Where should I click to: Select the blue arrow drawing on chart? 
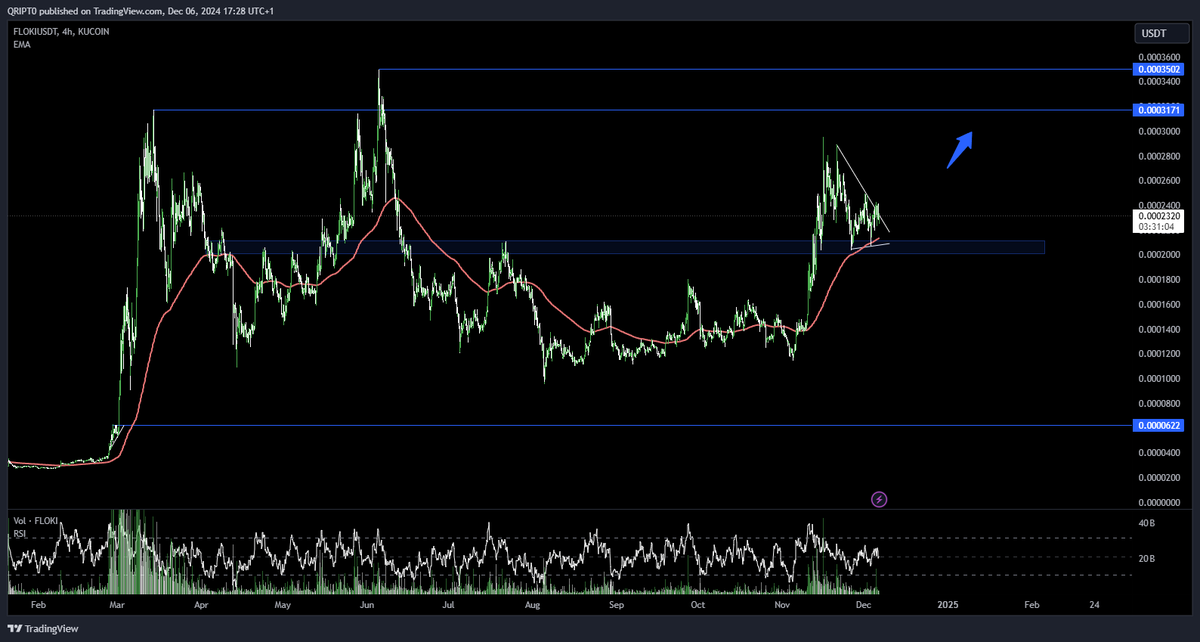[x=961, y=148]
